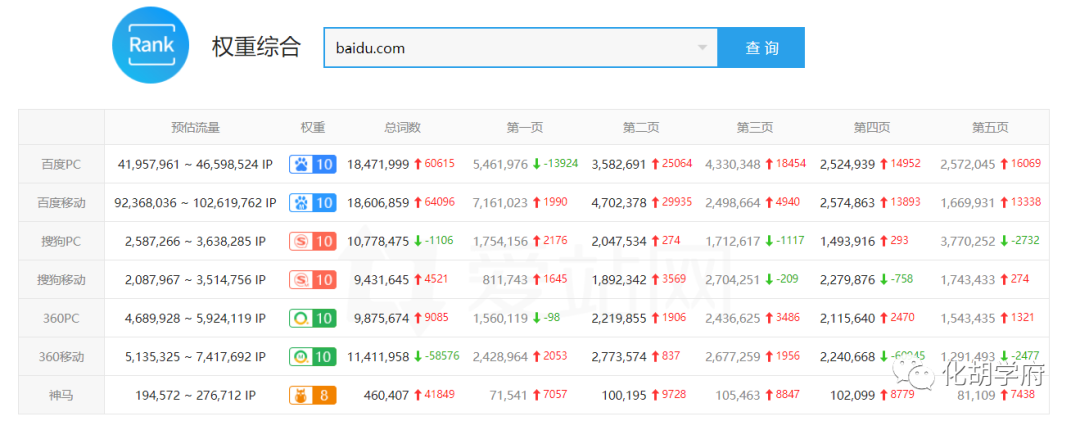Click the 360 mobile weight 10 badge
The width and height of the screenshot is (1080, 421).
pos(312,356)
